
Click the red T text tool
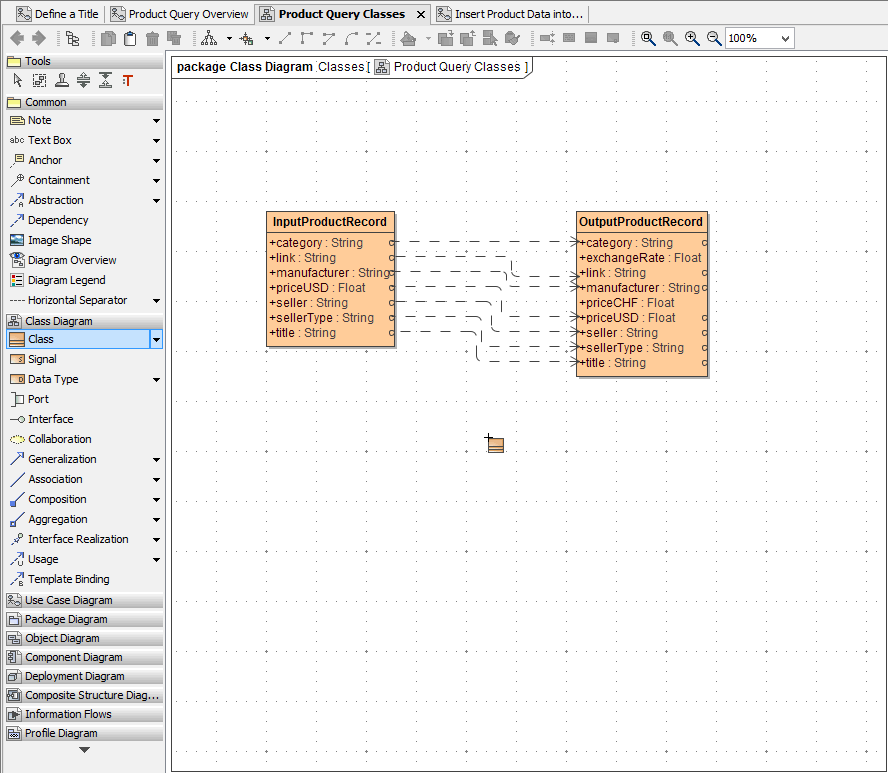(127, 81)
